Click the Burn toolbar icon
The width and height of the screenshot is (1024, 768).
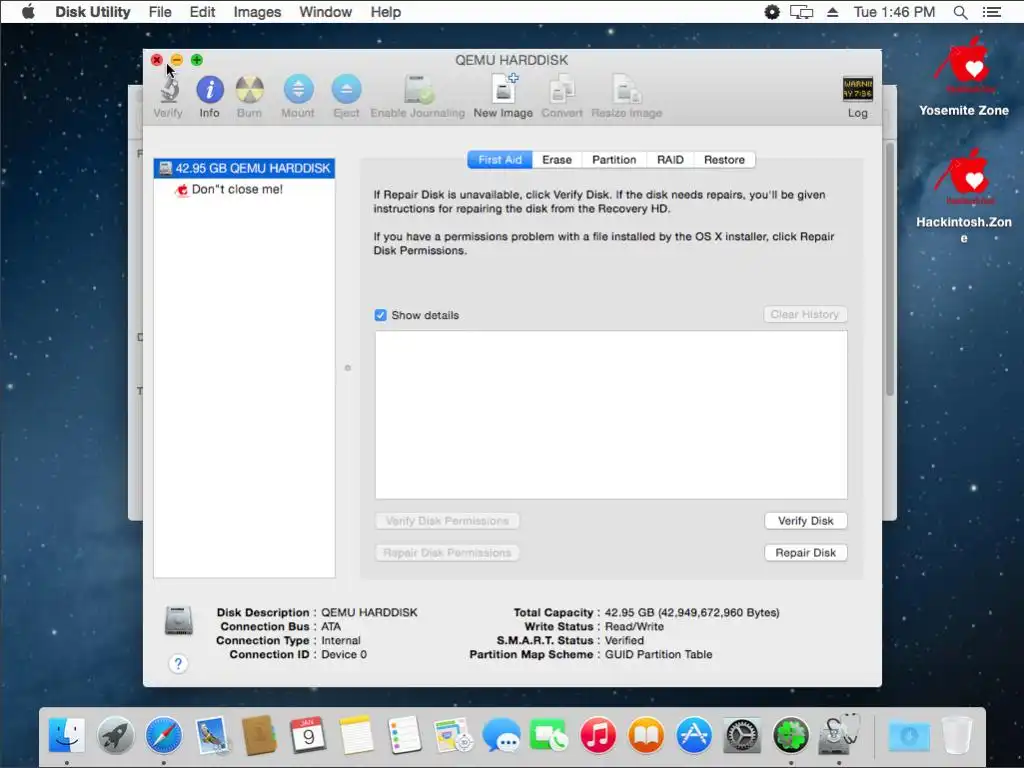pos(249,90)
